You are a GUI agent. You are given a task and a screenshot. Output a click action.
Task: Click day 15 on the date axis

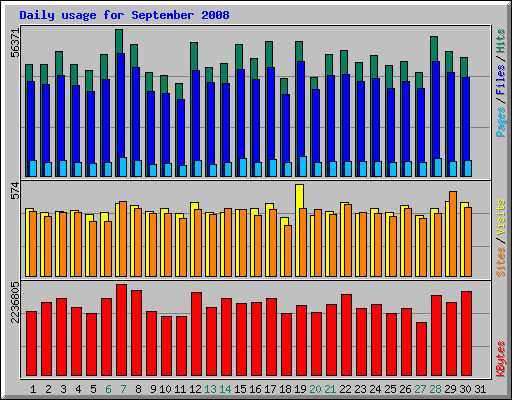tap(240, 389)
